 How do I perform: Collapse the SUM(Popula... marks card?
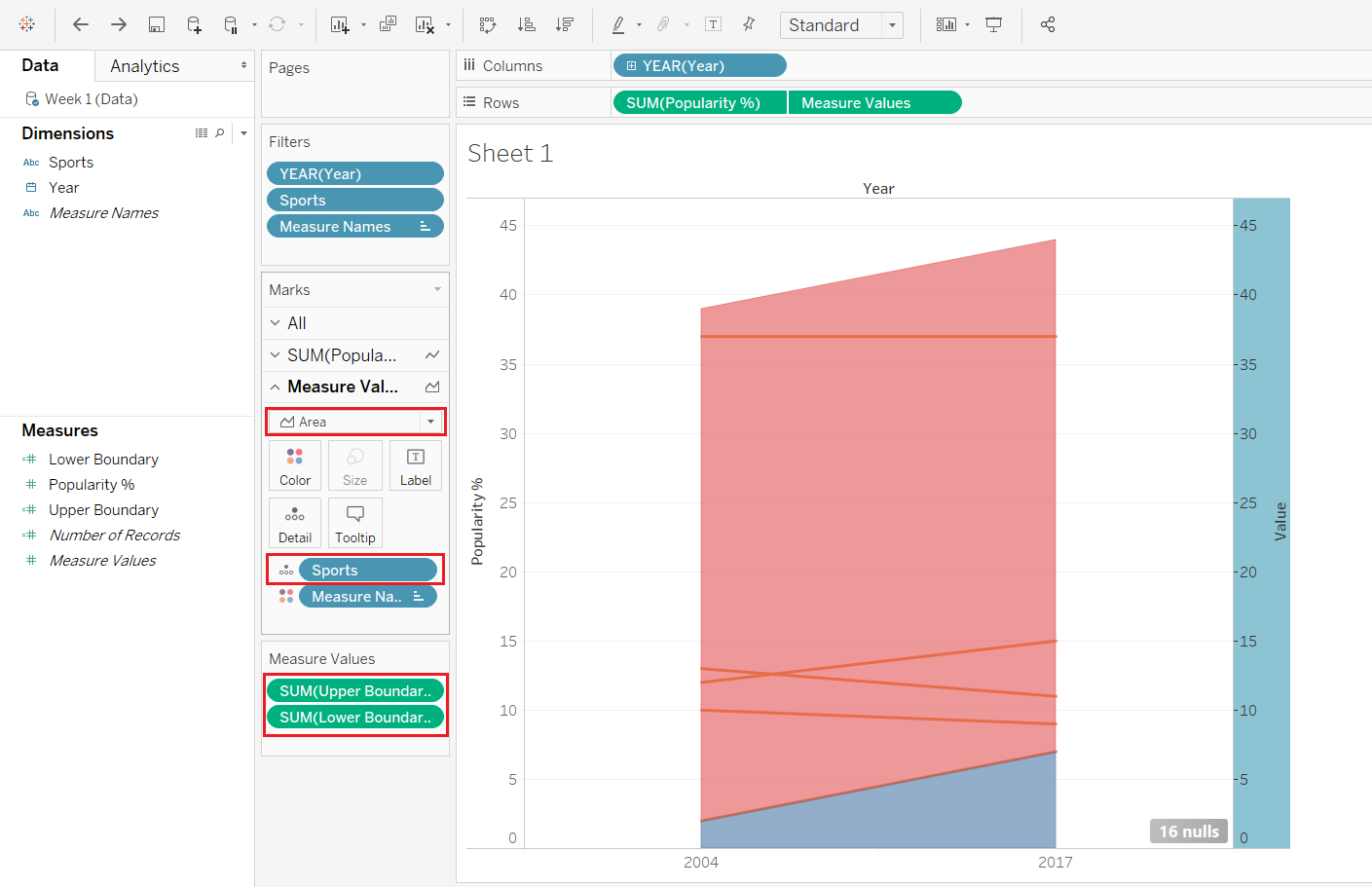(274, 354)
